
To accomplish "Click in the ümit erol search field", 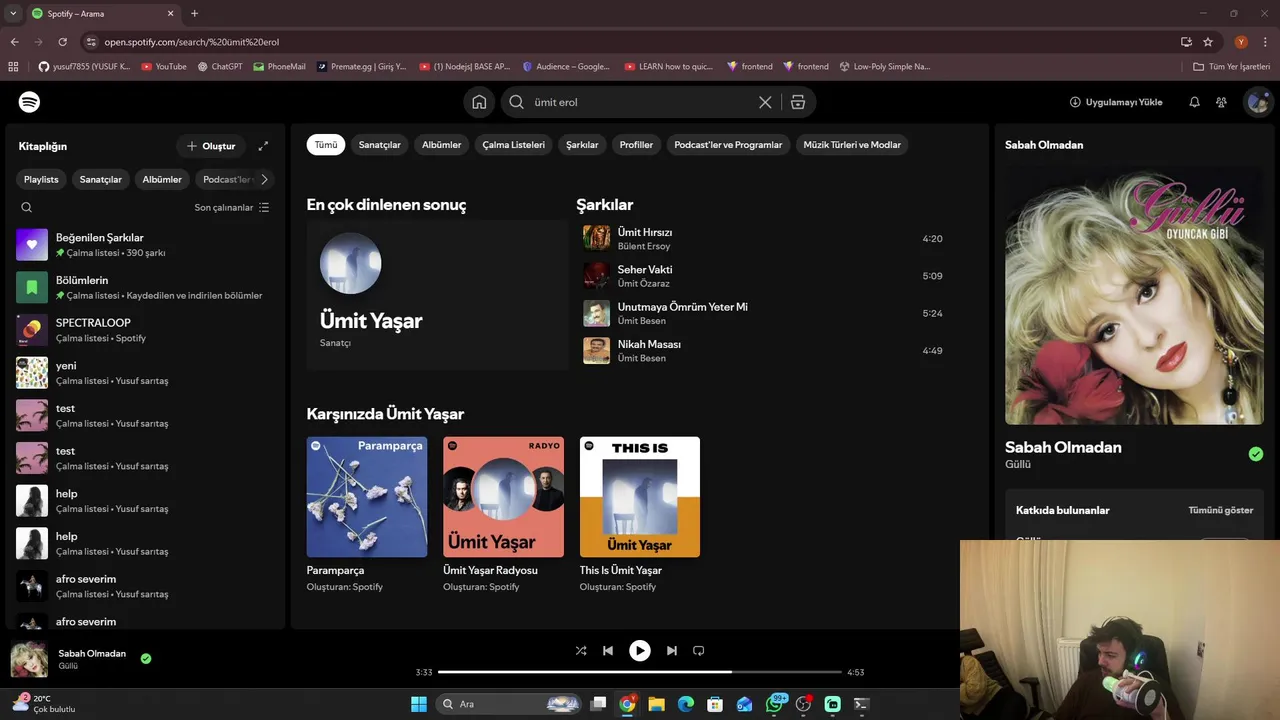I will click(x=640, y=102).
